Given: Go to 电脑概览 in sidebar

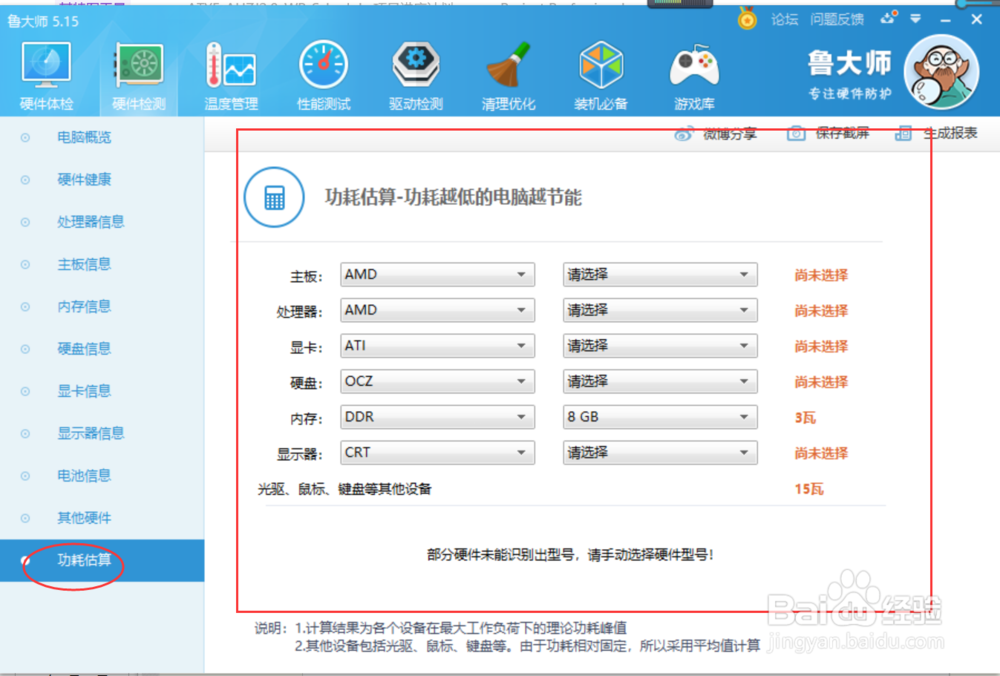Looking at the screenshot, I should 84,137.
